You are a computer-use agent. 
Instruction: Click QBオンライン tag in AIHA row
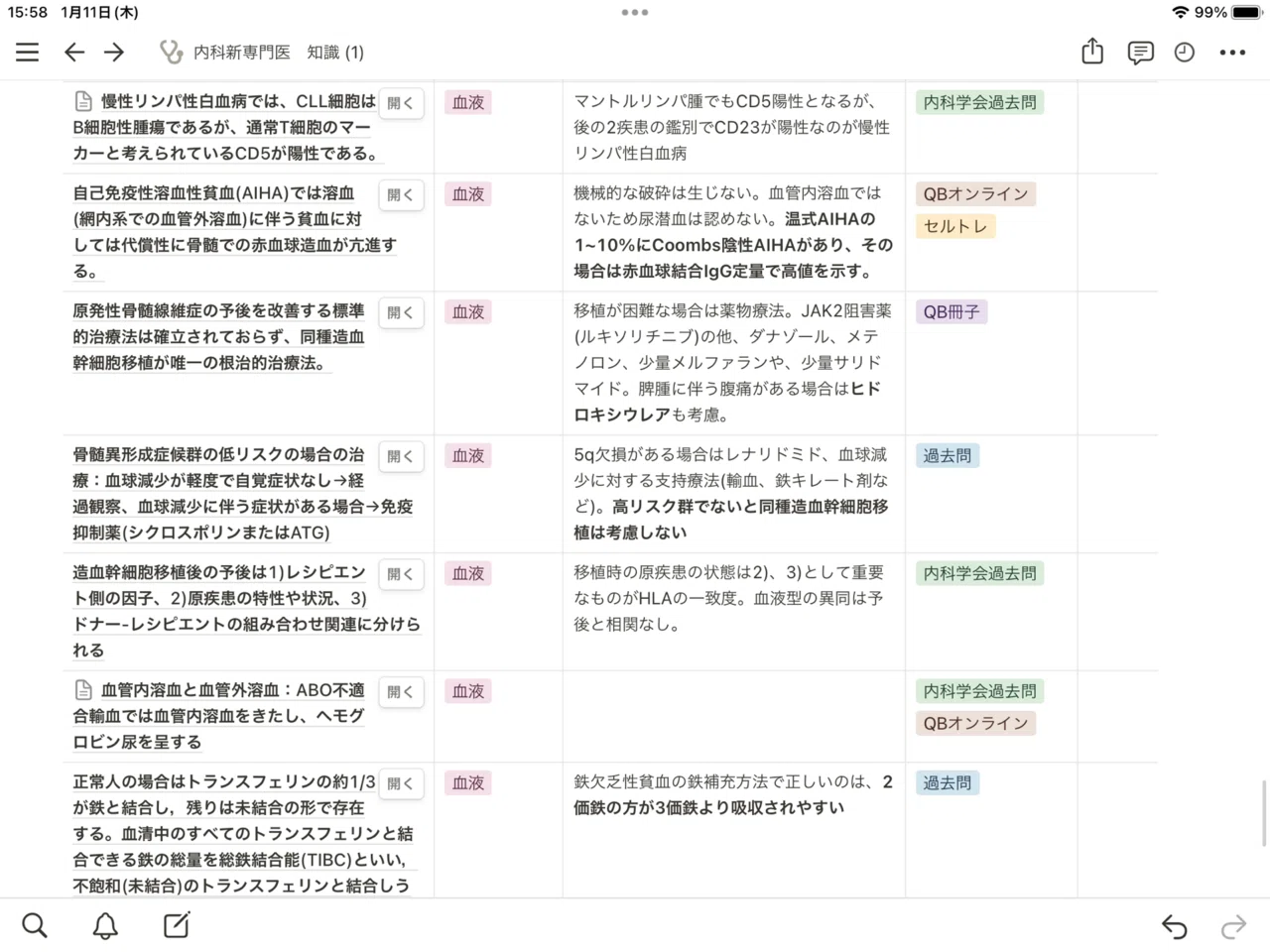[975, 194]
